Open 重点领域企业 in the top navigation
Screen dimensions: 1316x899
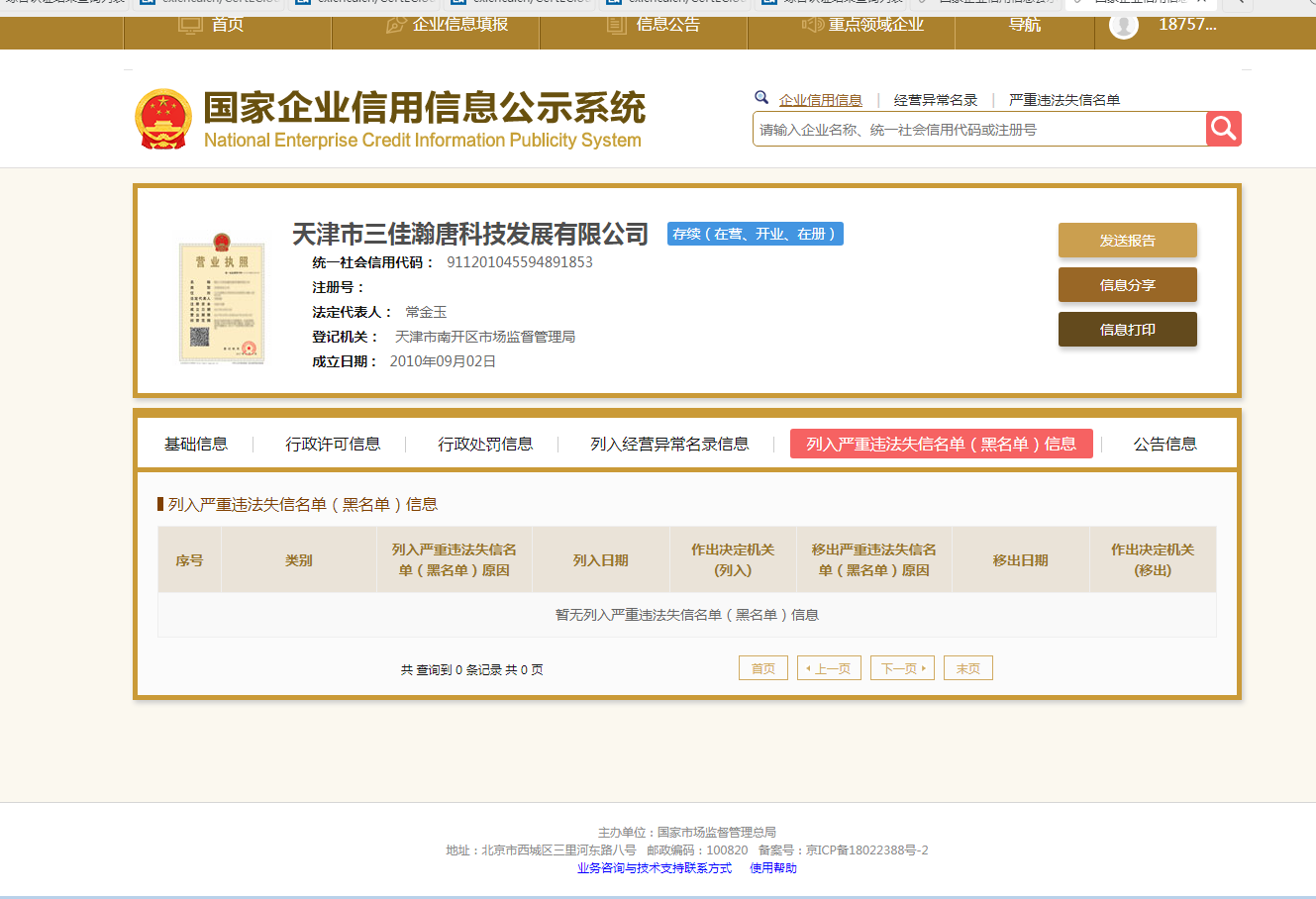tap(875, 24)
